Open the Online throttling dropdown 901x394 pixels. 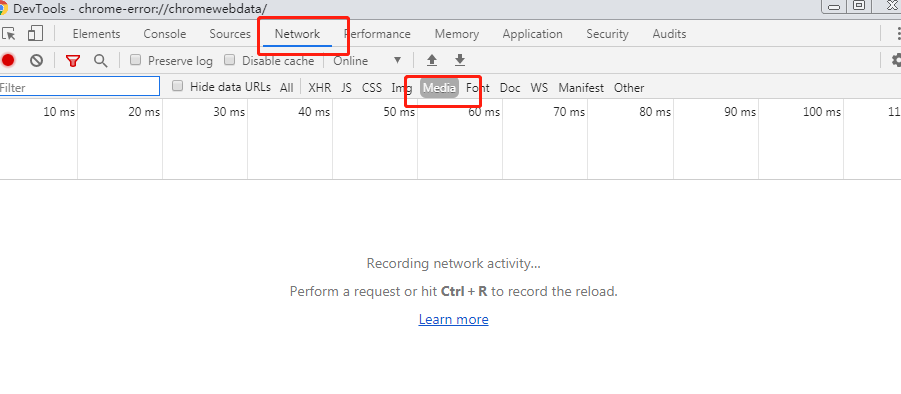(368, 60)
